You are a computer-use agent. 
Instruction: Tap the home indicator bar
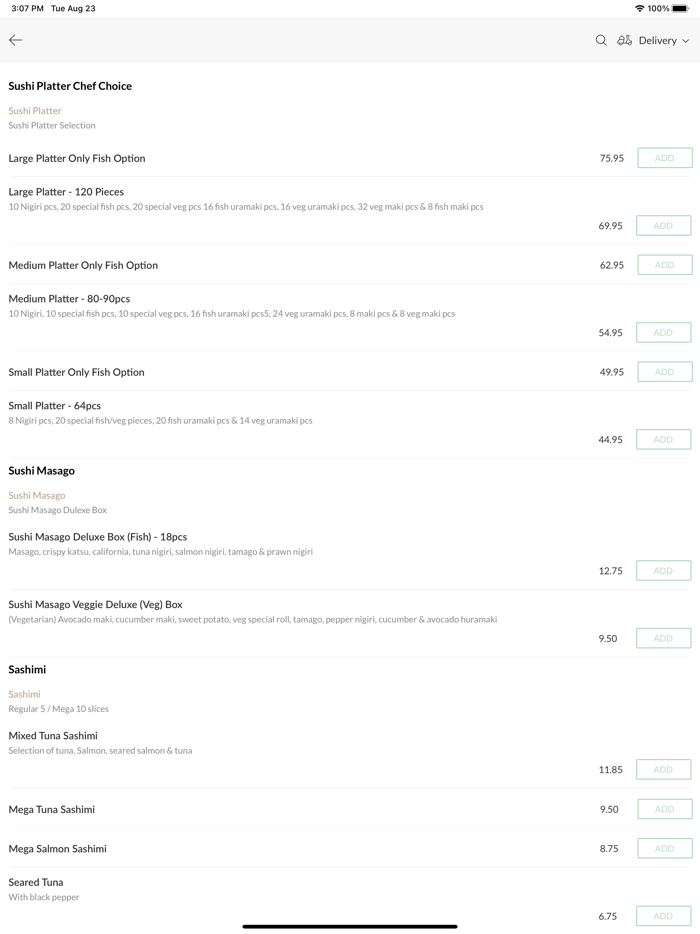(350, 926)
